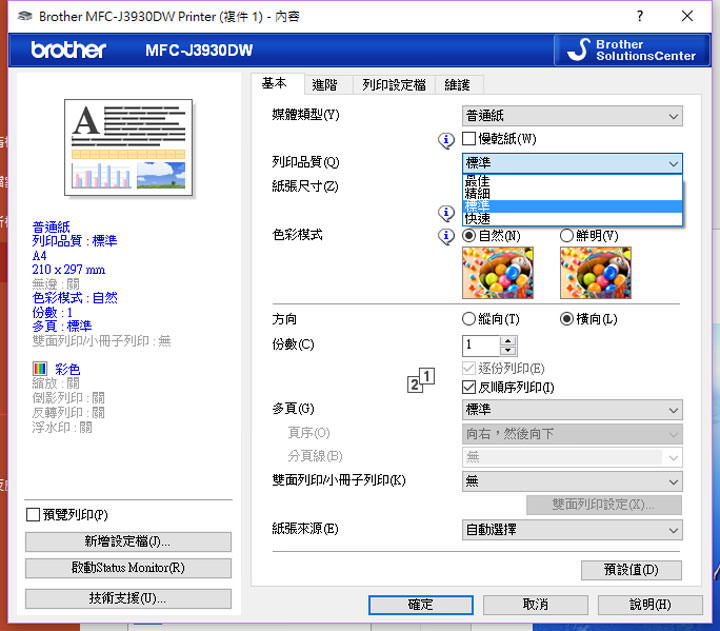Choose 橫向 orientation
720x631 pixels.
point(567,319)
